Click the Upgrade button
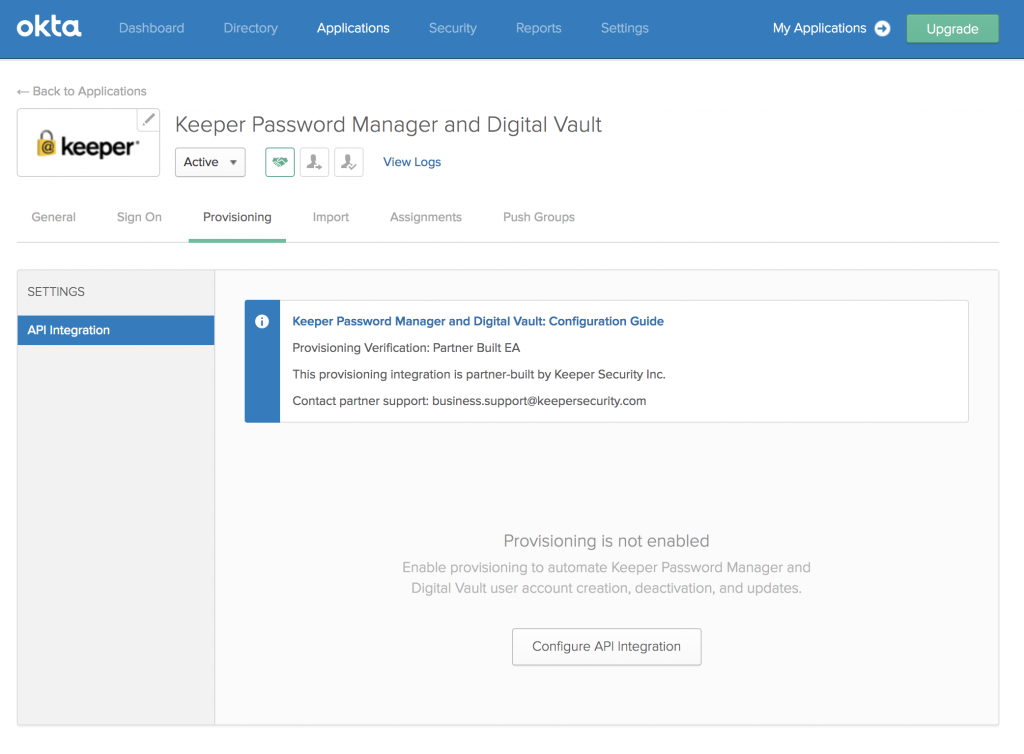The height and width of the screenshot is (754, 1024). tap(952, 29)
